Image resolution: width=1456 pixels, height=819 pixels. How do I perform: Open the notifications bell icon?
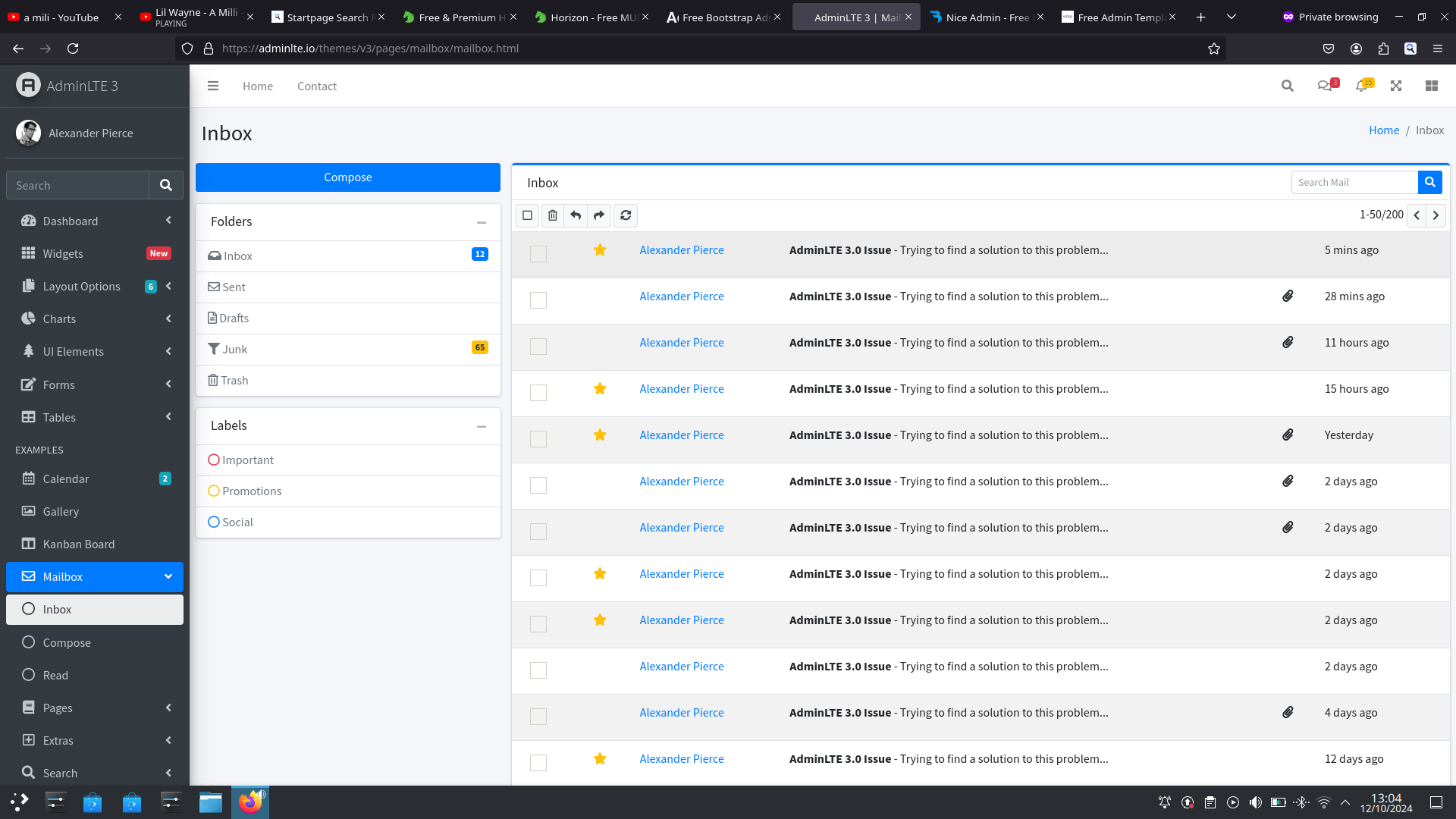point(1362,86)
